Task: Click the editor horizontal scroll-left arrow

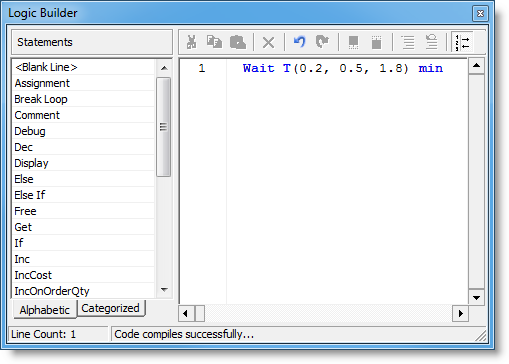Action: click(x=186, y=313)
